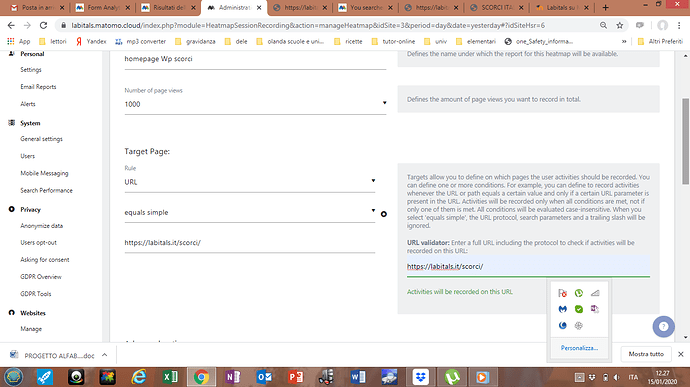
Task: Open Word from the taskbar
Action: pyautogui.click(x=358, y=377)
